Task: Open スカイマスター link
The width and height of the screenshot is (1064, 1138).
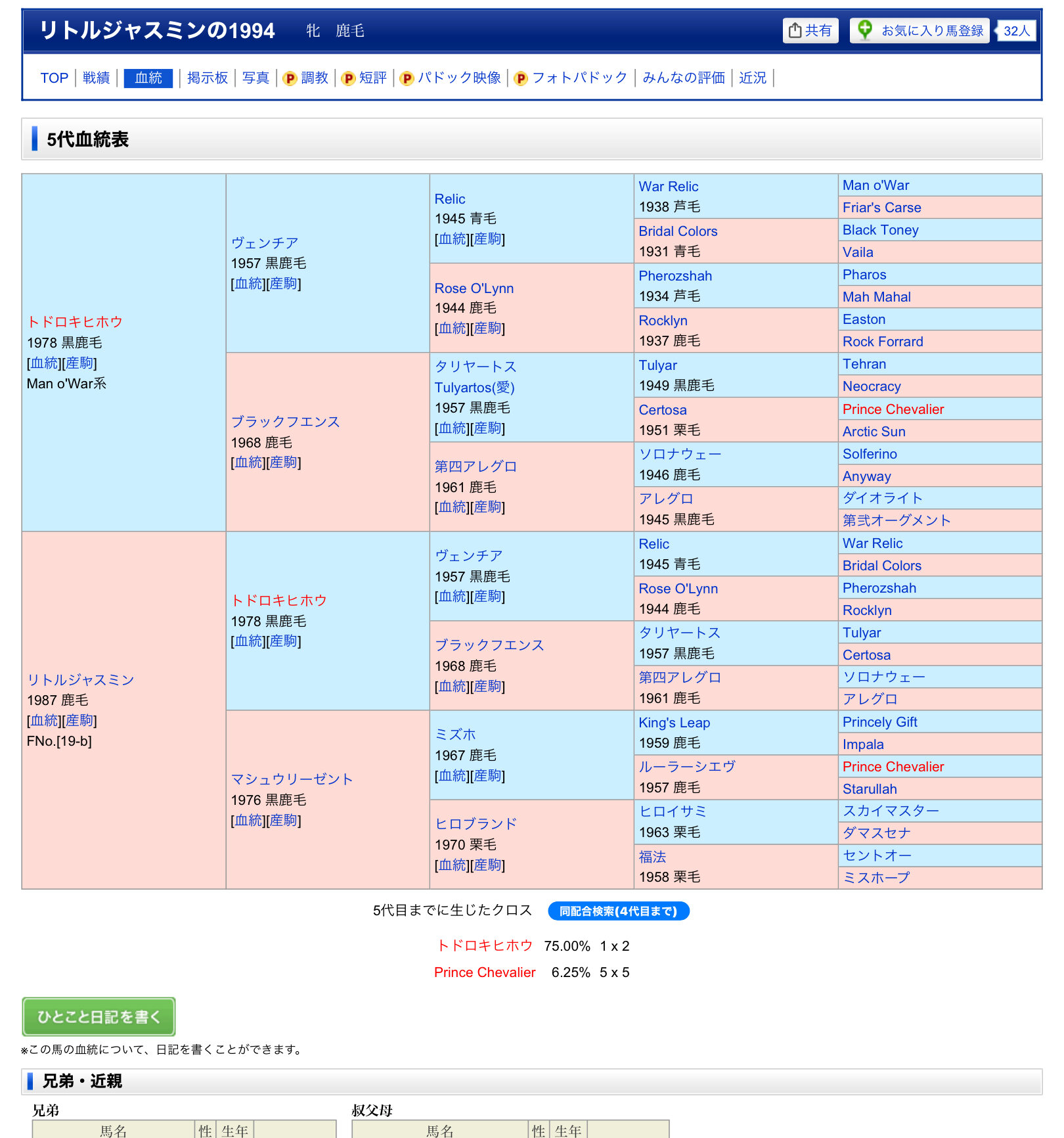Action: click(891, 811)
